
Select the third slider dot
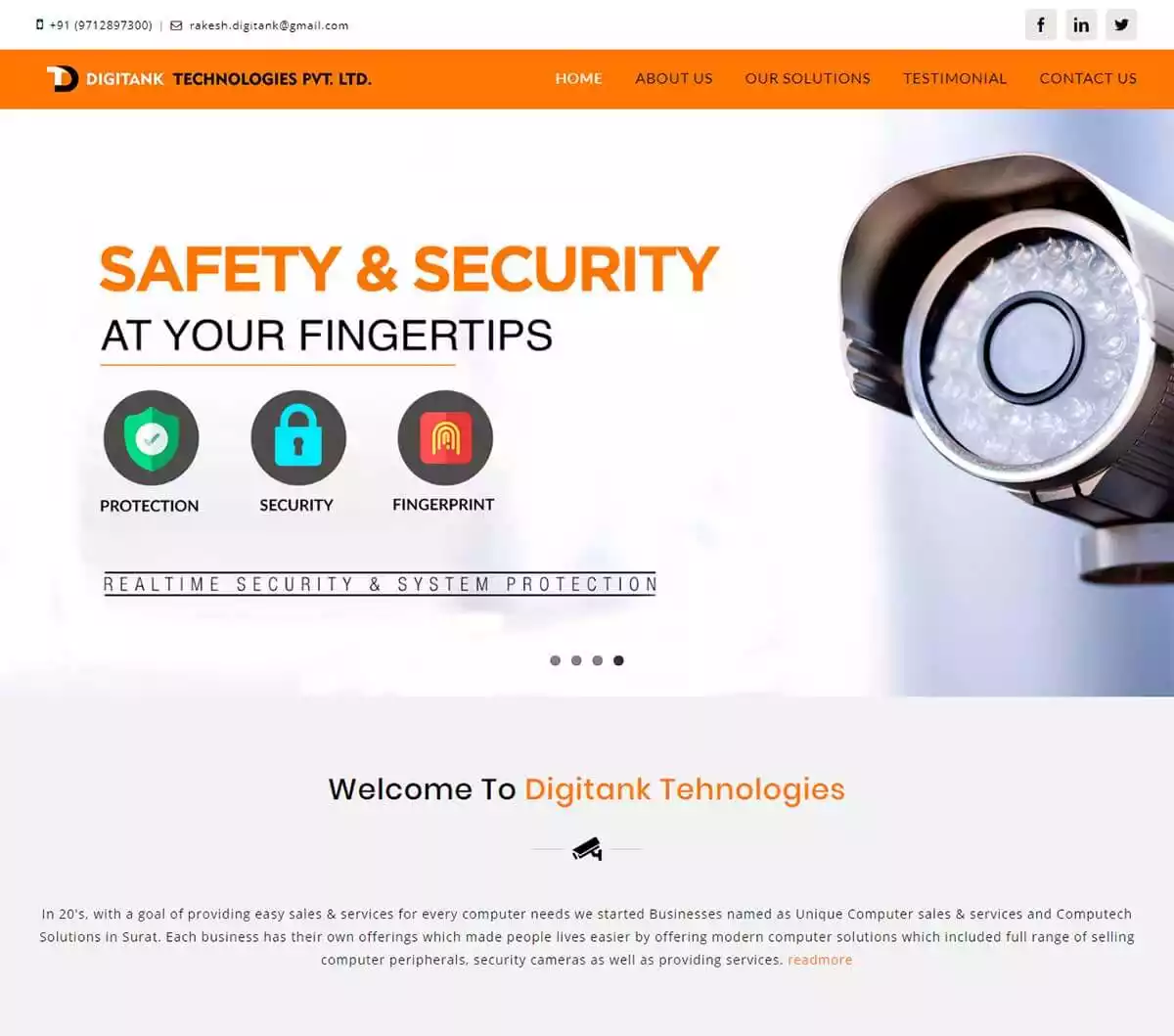[x=597, y=660]
